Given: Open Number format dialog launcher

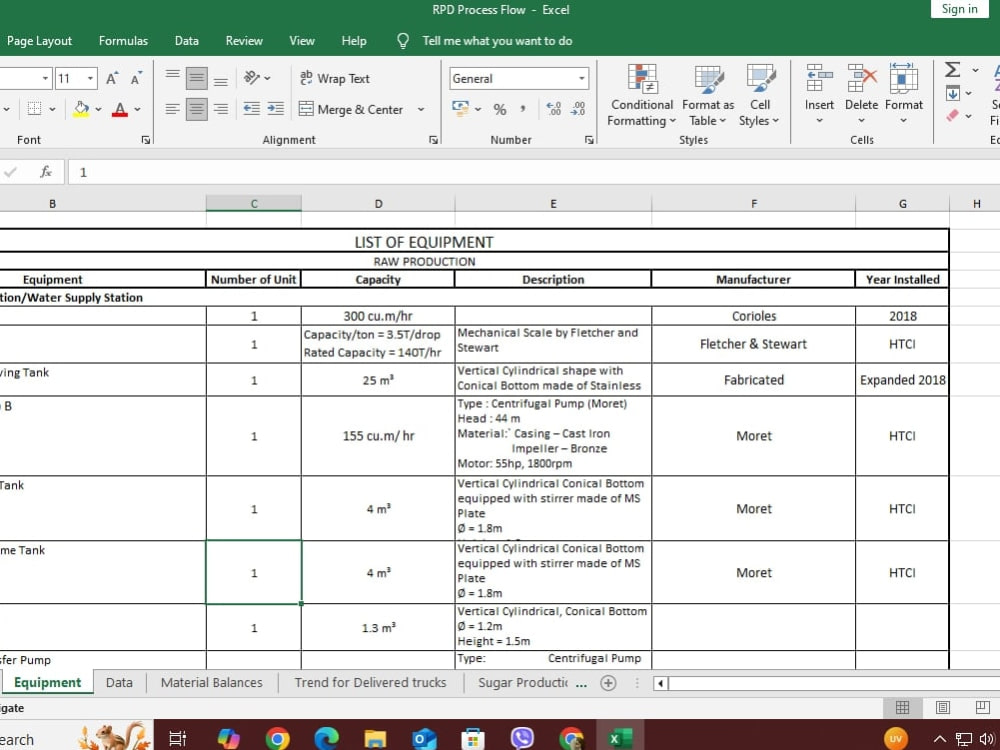Looking at the screenshot, I should (x=589, y=140).
